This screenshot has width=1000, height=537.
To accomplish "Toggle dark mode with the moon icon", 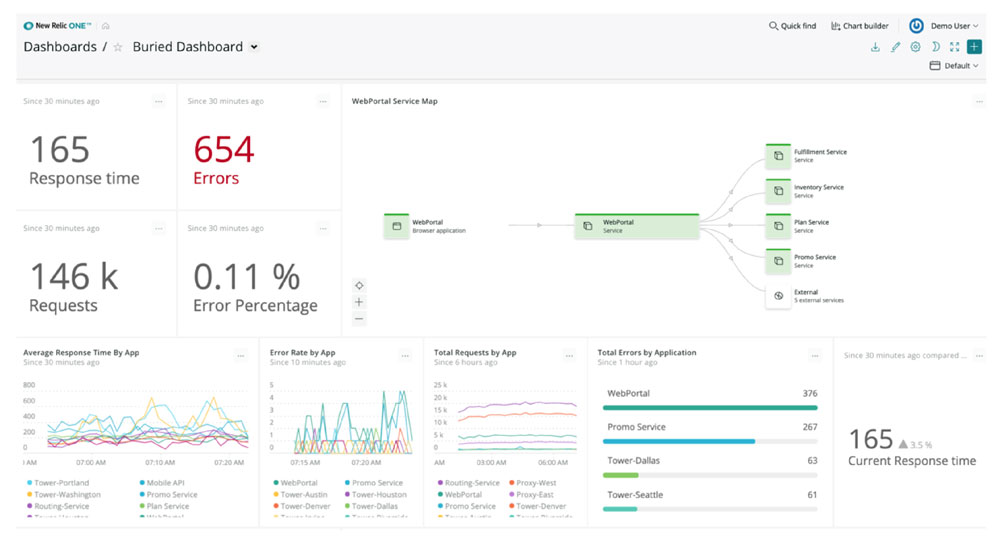I will point(935,47).
